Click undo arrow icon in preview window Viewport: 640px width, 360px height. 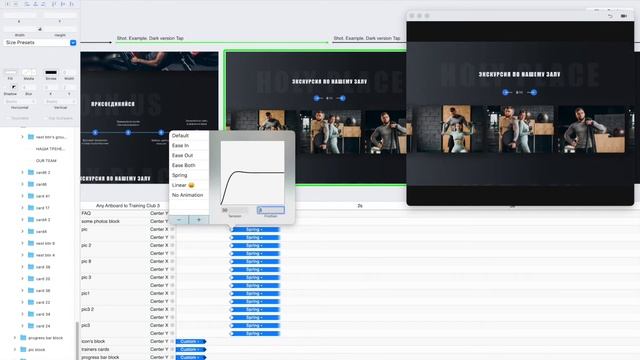(x=610, y=16)
